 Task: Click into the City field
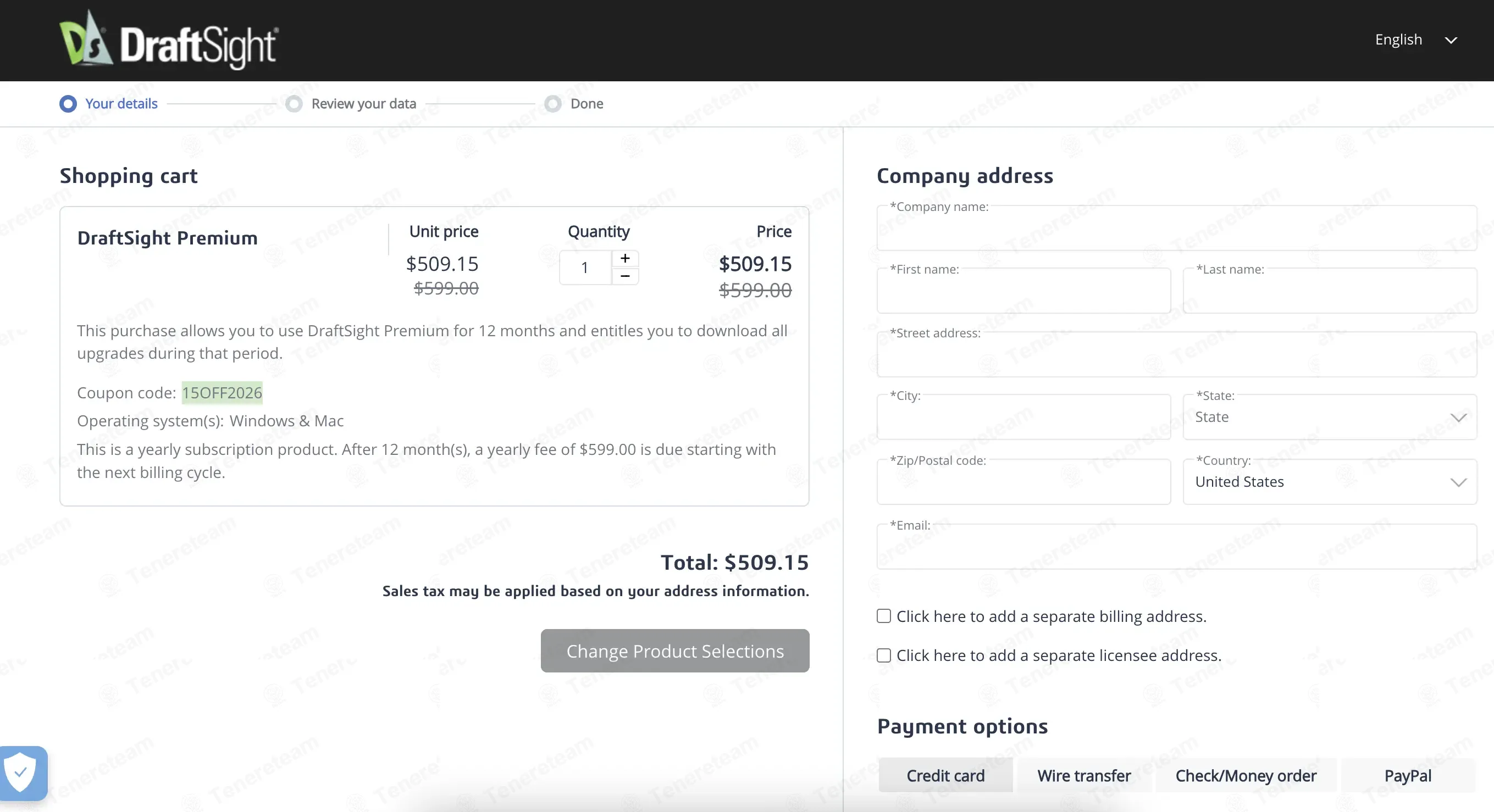[x=1023, y=418]
